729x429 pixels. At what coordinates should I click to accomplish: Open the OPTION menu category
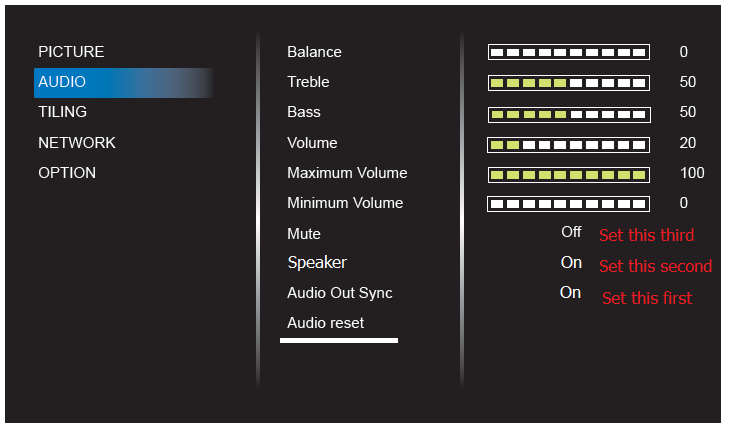point(67,173)
